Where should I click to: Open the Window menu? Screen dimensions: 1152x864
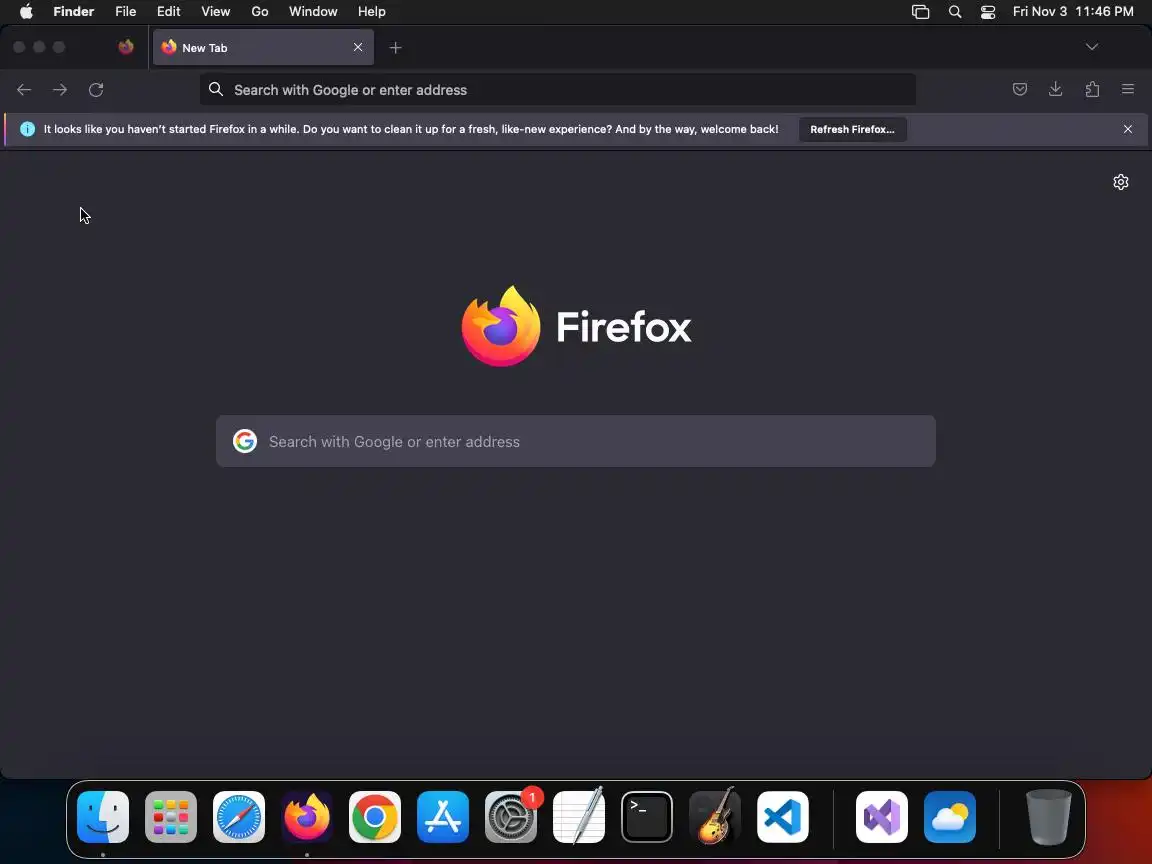313,11
